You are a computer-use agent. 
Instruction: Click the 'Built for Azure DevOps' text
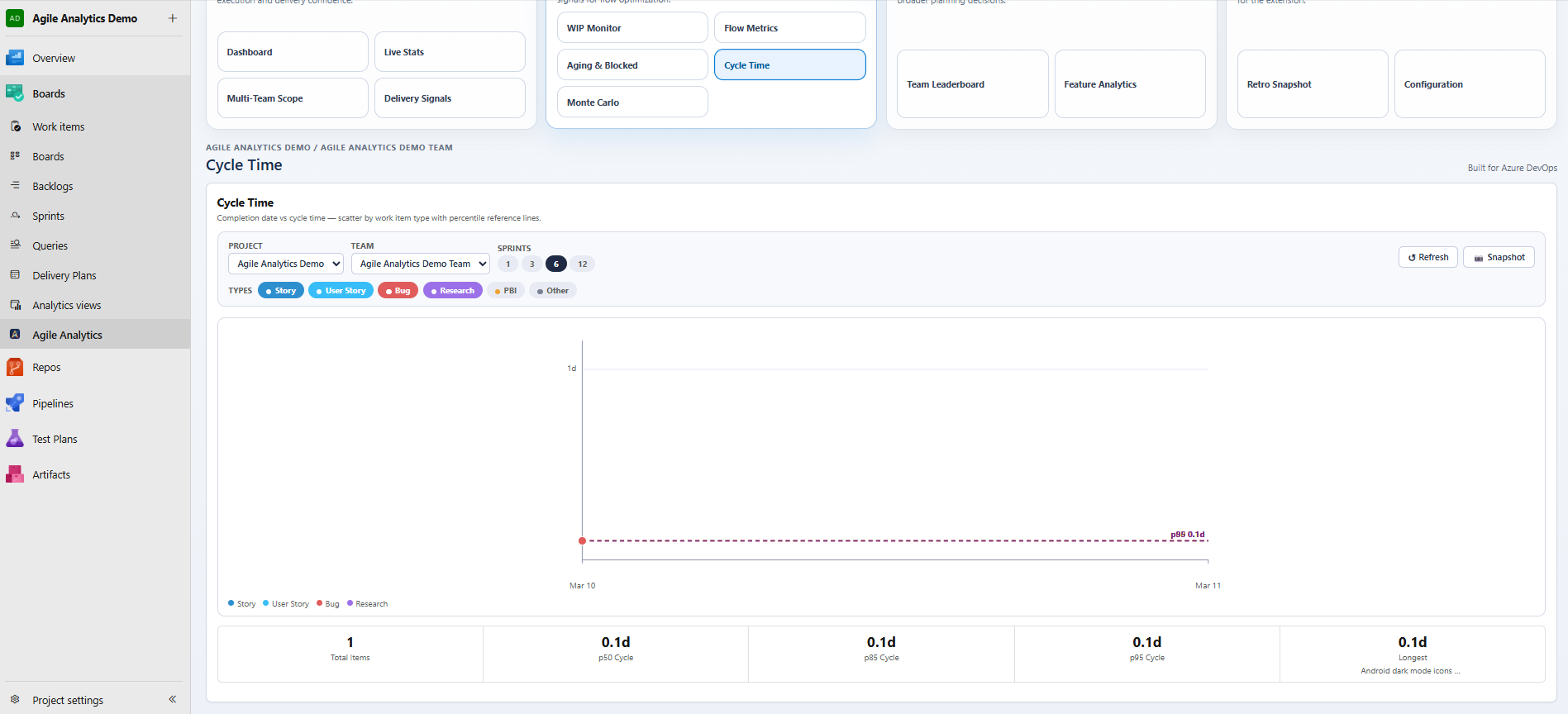pyautogui.click(x=1512, y=168)
